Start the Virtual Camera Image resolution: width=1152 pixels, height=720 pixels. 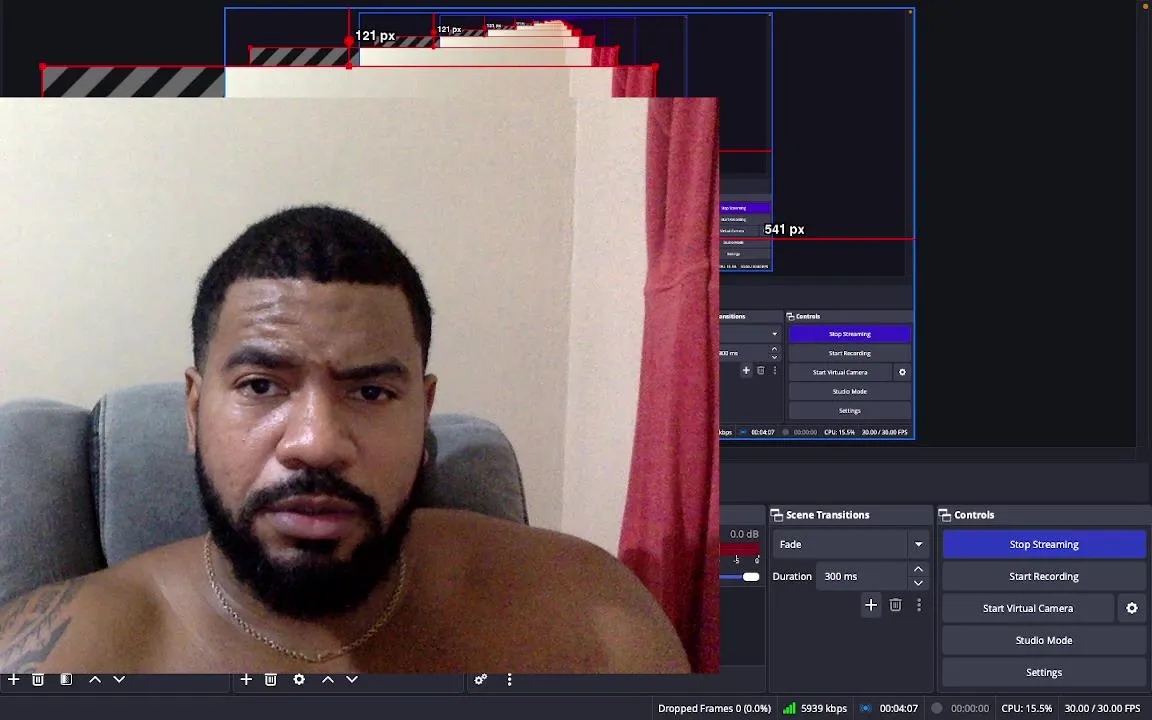pyautogui.click(x=1028, y=608)
